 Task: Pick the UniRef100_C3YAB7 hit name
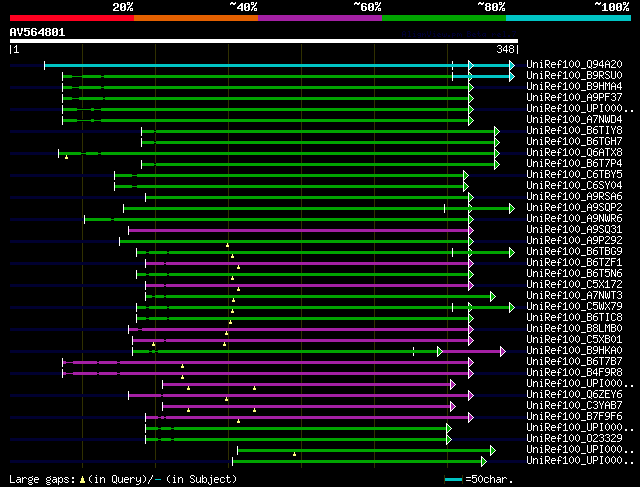point(574,406)
